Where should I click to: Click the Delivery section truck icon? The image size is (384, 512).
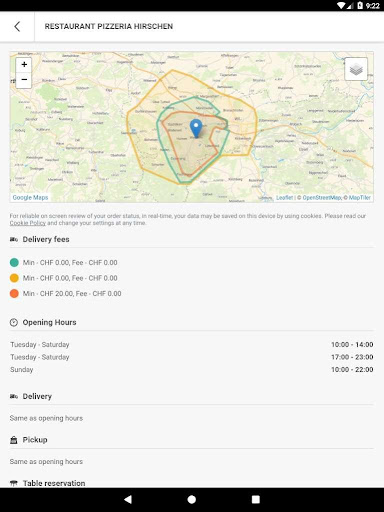(x=14, y=396)
